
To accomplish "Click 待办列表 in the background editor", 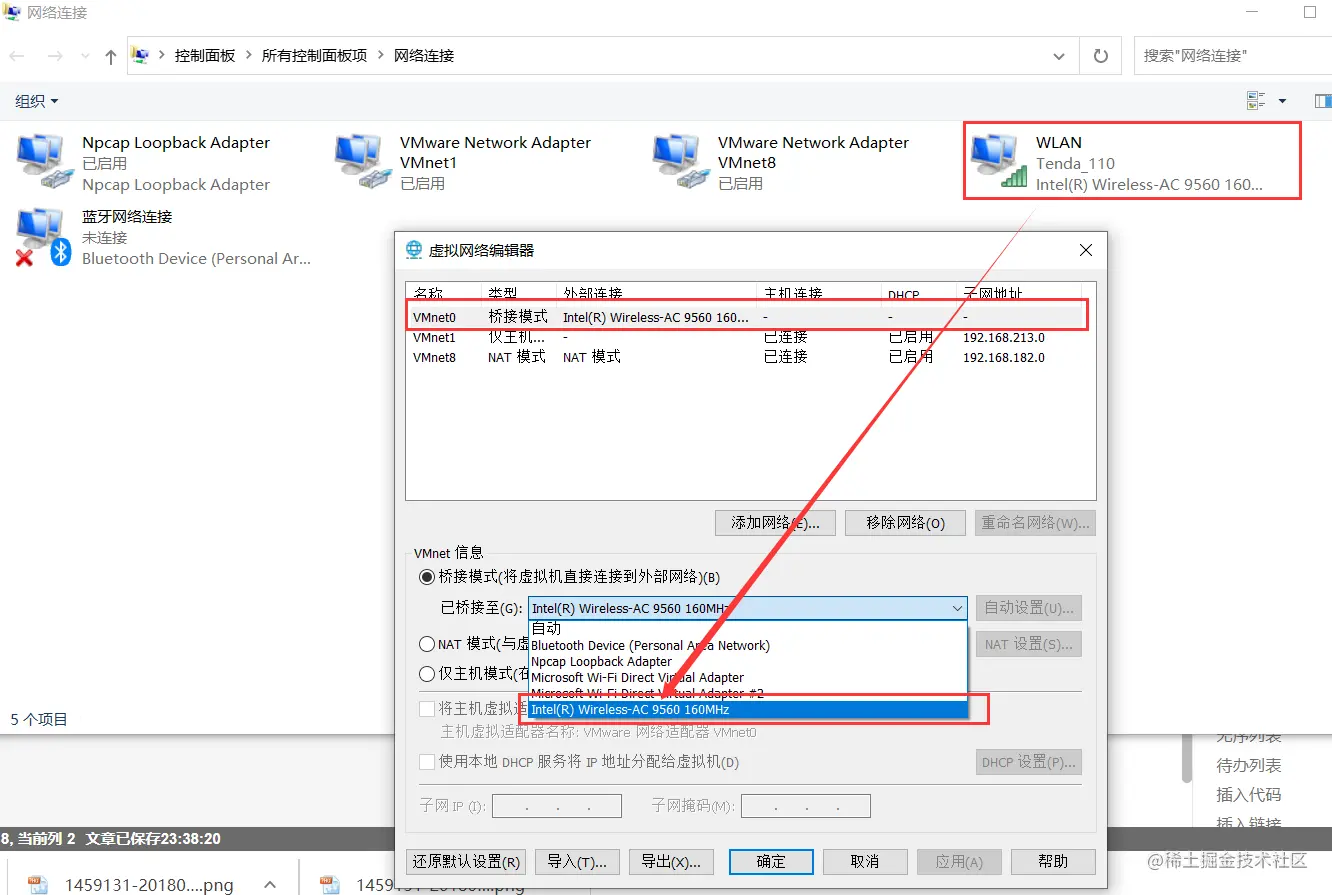I will pyautogui.click(x=1249, y=765).
